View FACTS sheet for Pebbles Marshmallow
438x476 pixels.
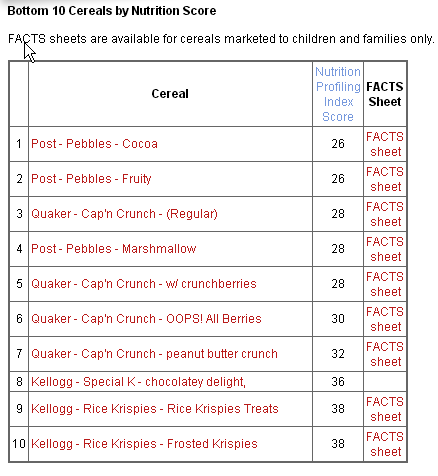[385, 249]
